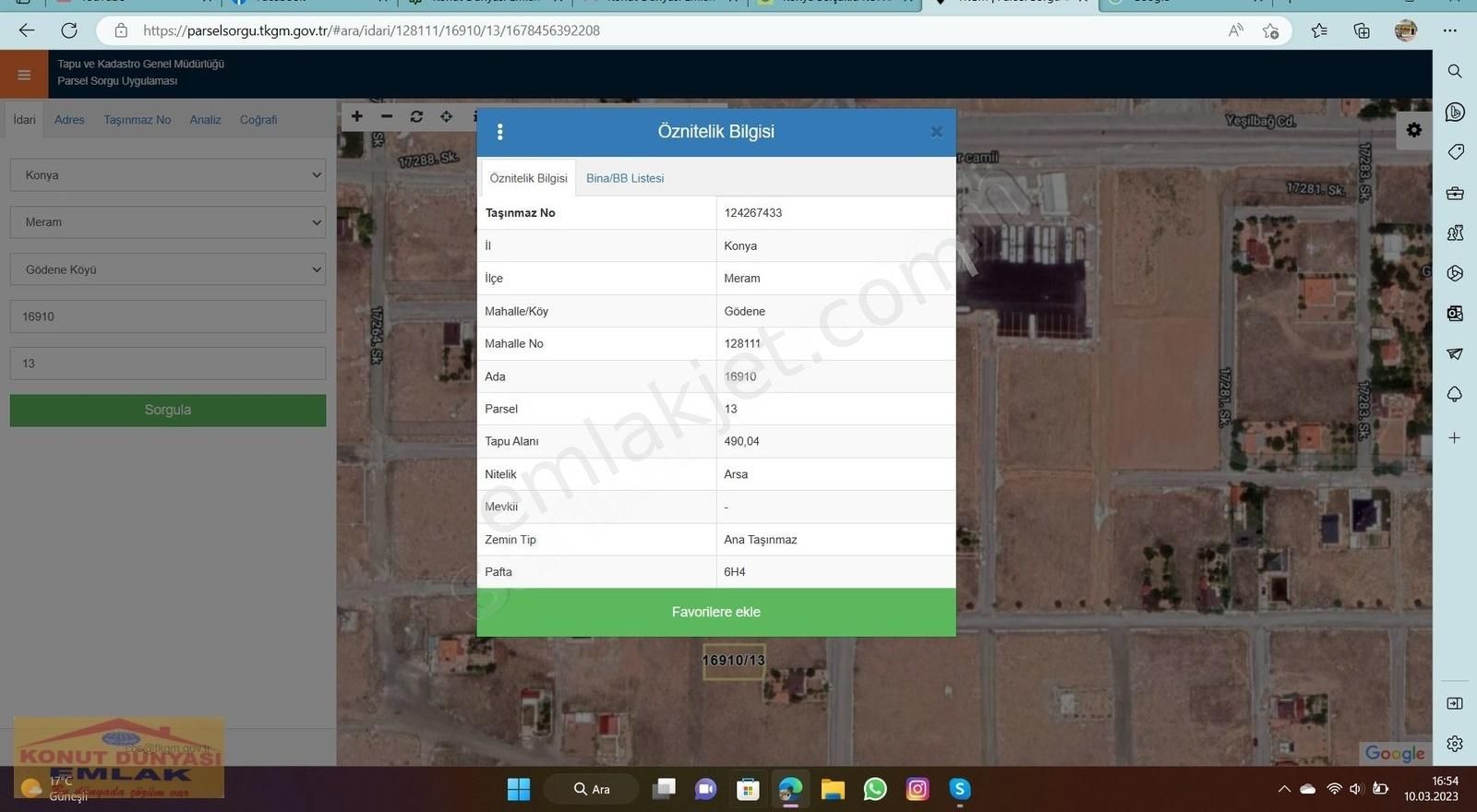Click the 16910/13 parcel label on map

tap(734, 661)
